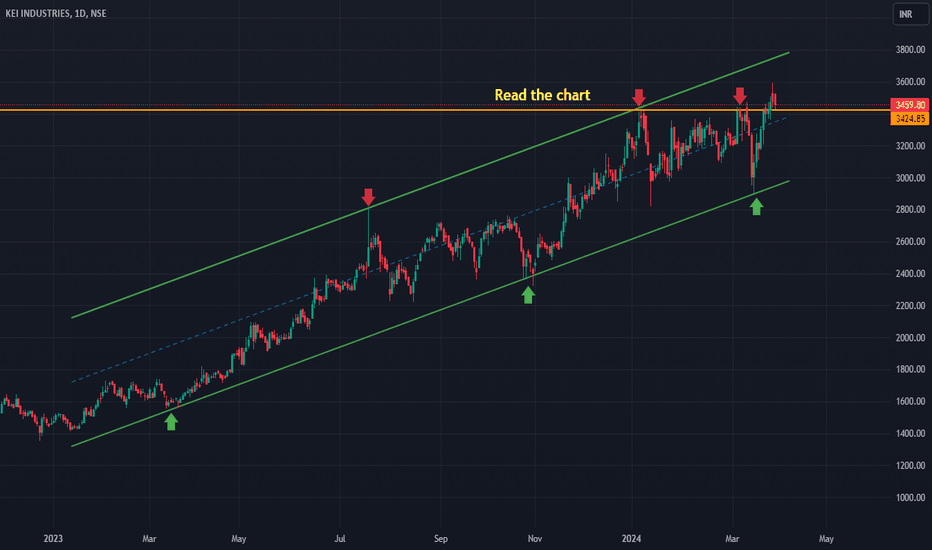Viewport: 932px width, 550px height.
Task: Click the 3800.00 price axis label
Action: click(x=910, y=50)
